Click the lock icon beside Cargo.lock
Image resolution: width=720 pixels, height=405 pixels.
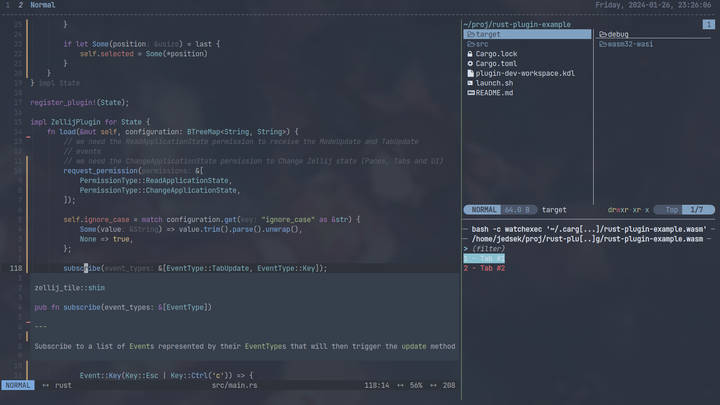(x=470, y=54)
